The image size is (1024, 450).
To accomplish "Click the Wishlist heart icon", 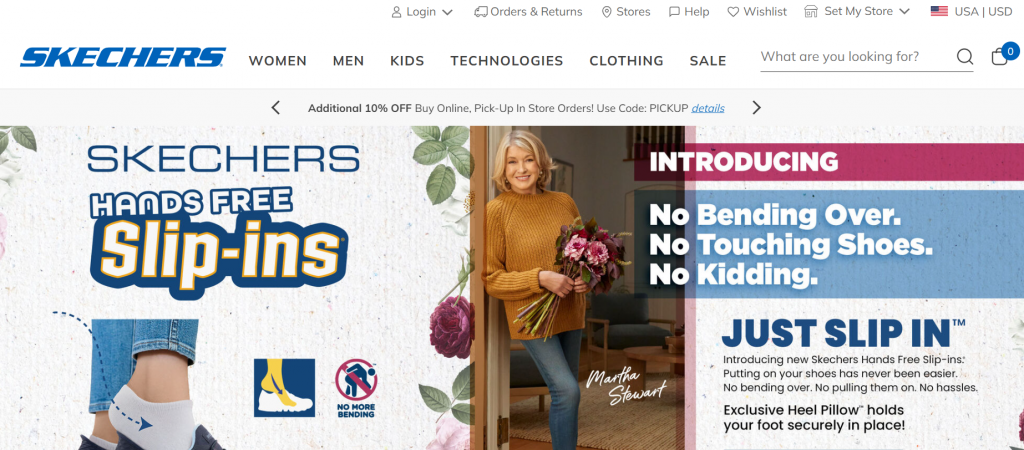I will click(733, 12).
